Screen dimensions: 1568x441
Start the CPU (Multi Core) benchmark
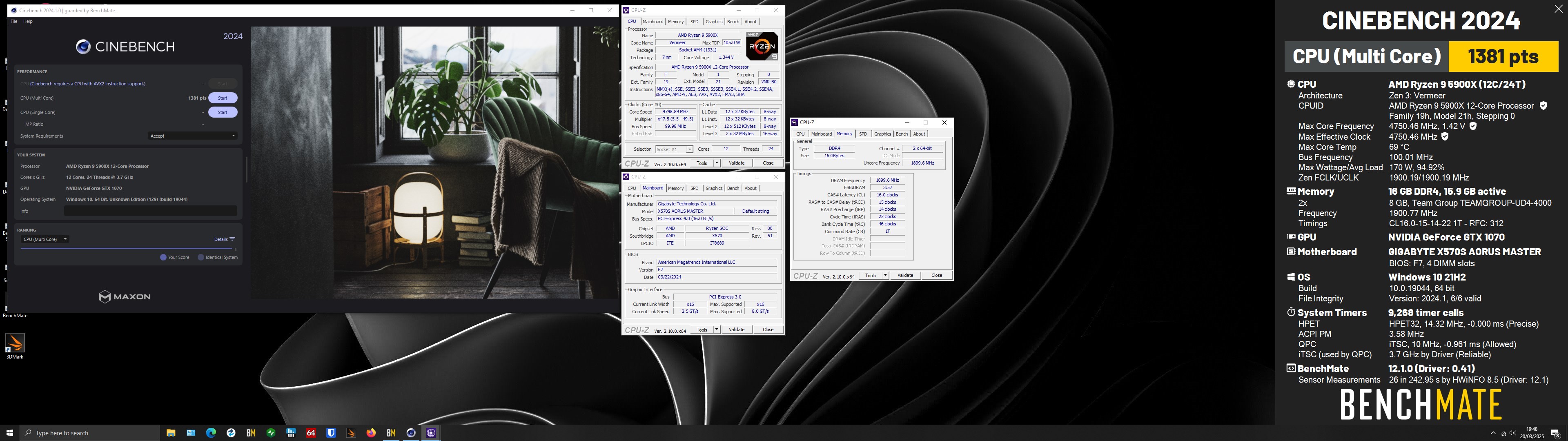point(223,98)
